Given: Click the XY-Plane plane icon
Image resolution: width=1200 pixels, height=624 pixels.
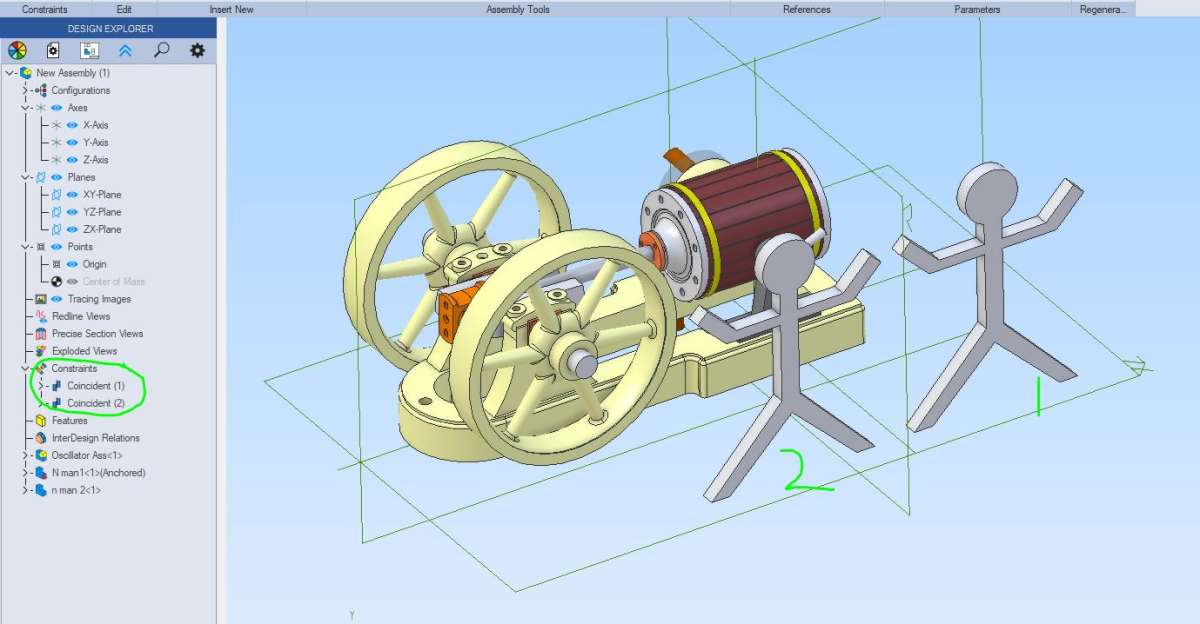Looking at the screenshot, I should pos(57,194).
